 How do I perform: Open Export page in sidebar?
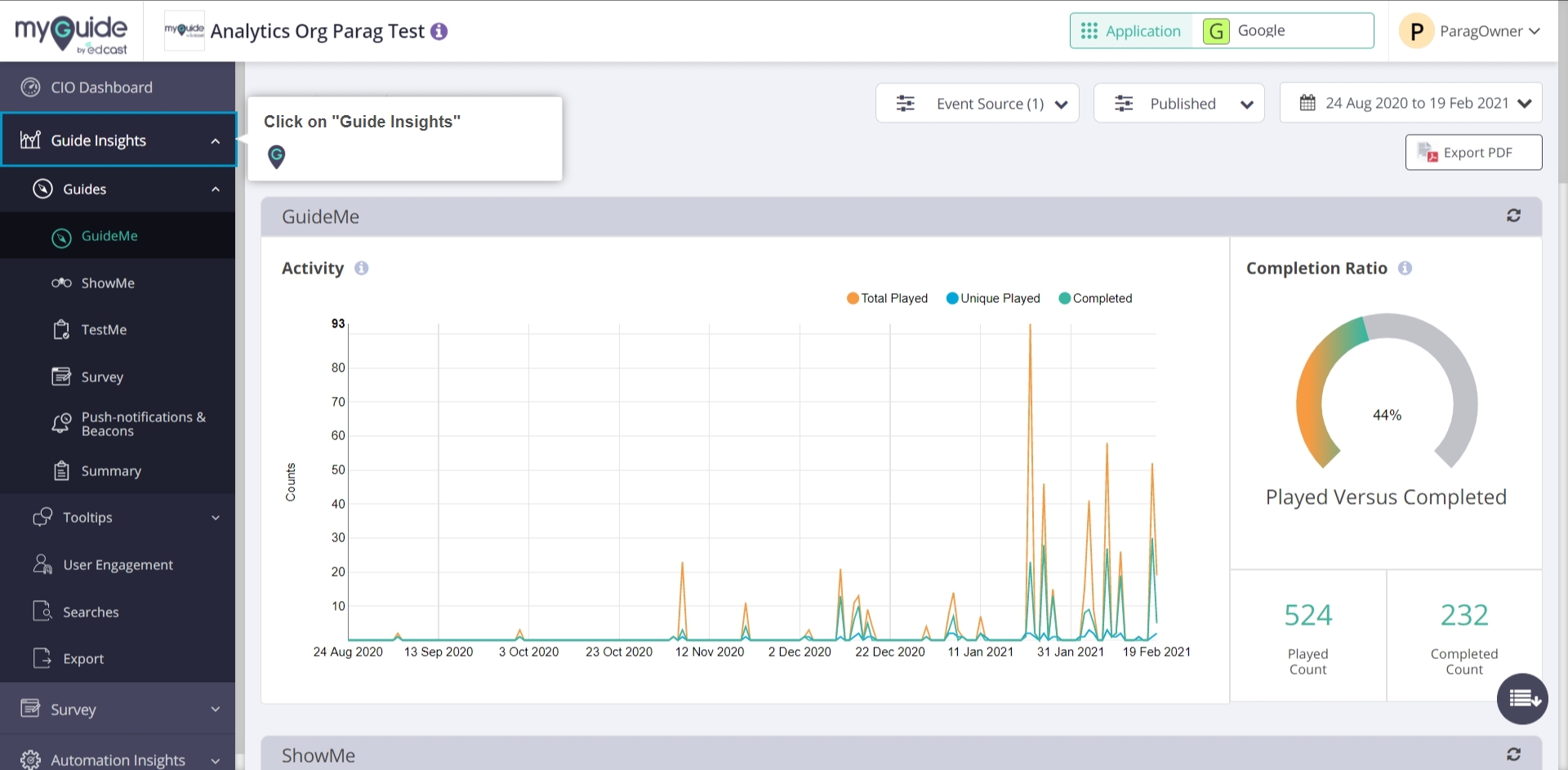[118, 658]
